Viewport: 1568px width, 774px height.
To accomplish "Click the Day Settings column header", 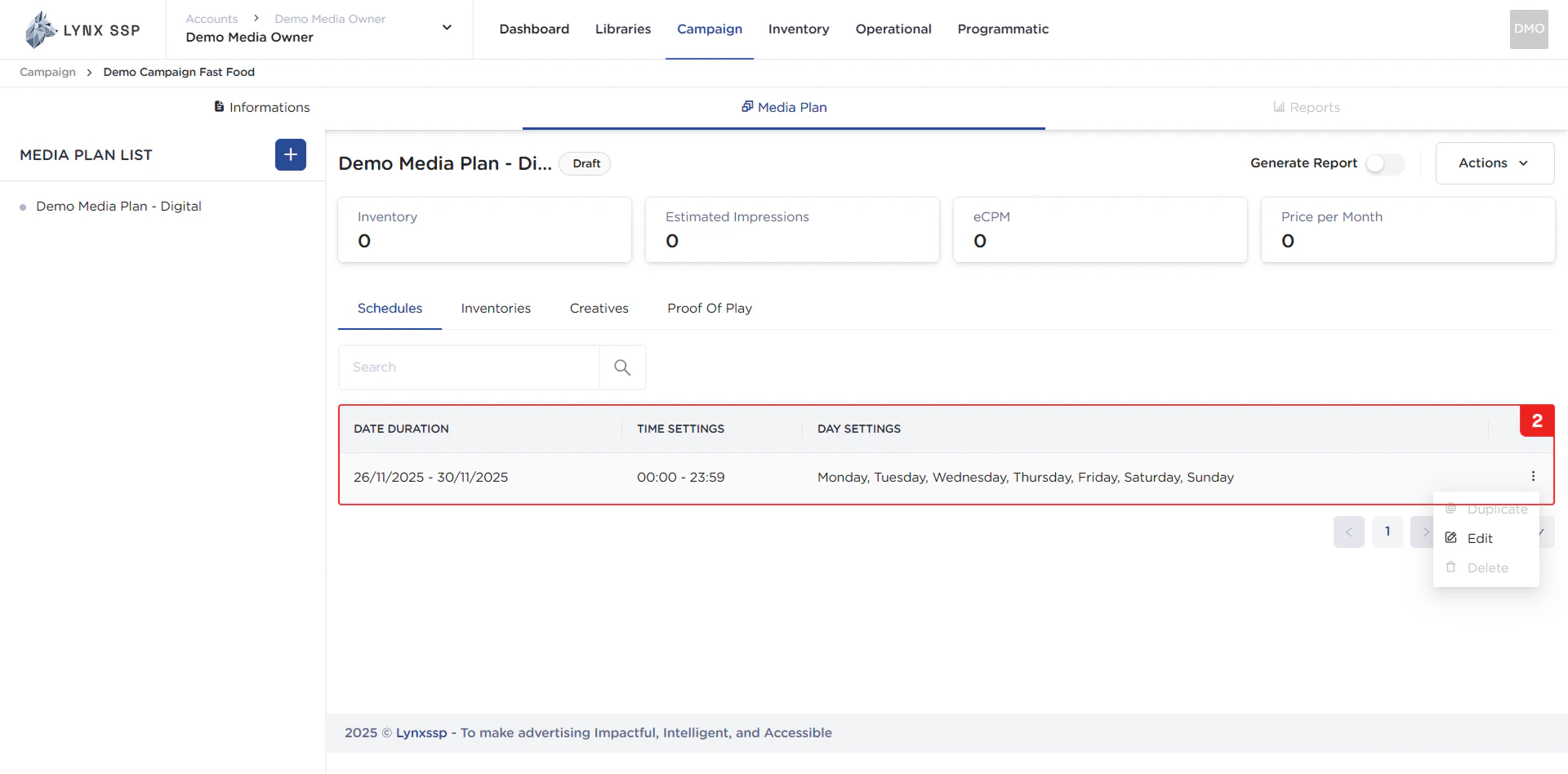I will pyautogui.click(x=859, y=429).
